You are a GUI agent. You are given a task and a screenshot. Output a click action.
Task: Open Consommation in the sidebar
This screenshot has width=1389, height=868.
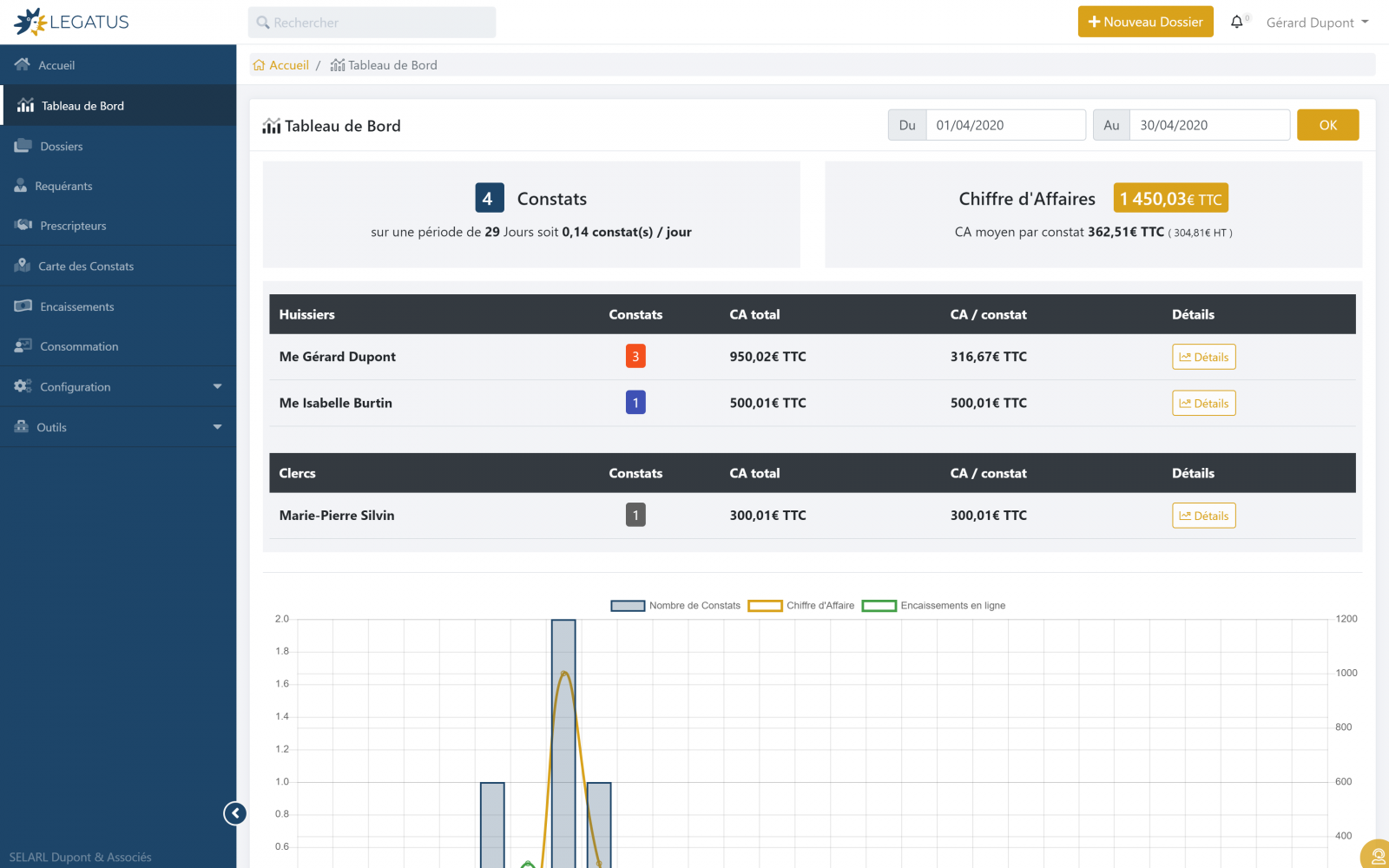pyautogui.click(x=118, y=346)
